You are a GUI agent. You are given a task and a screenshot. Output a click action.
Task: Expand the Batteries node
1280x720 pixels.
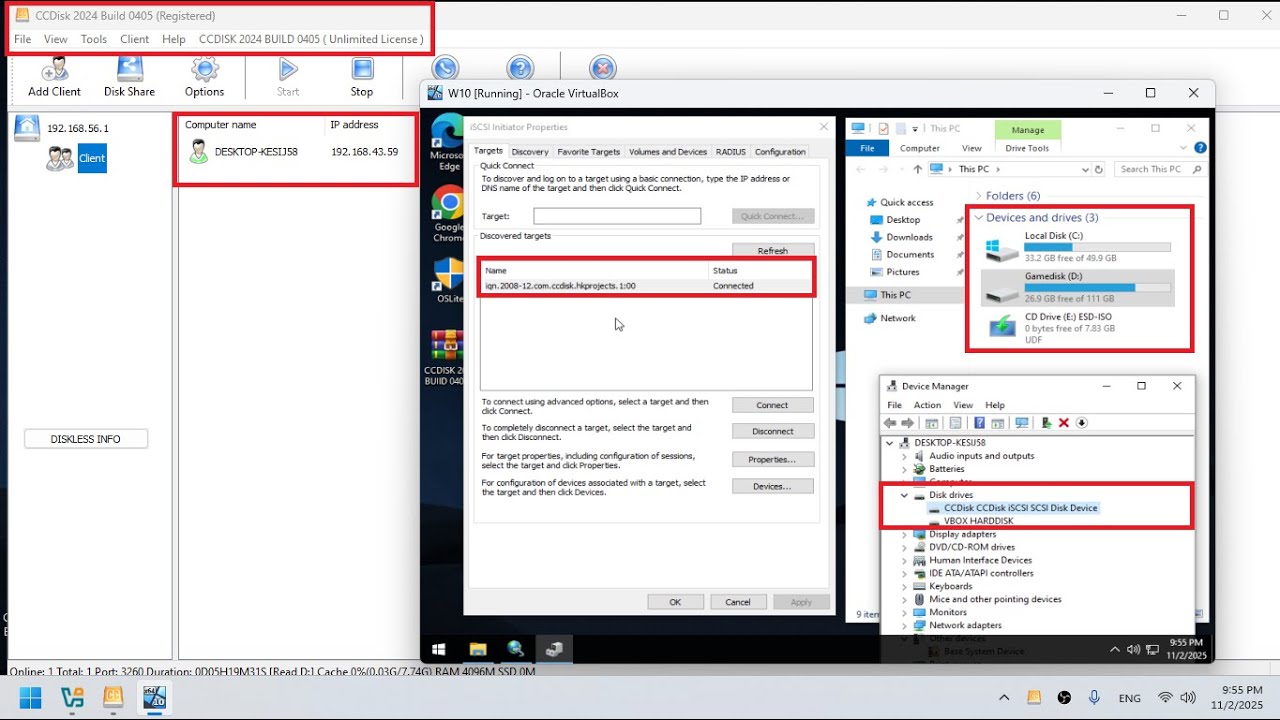coord(905,469)
